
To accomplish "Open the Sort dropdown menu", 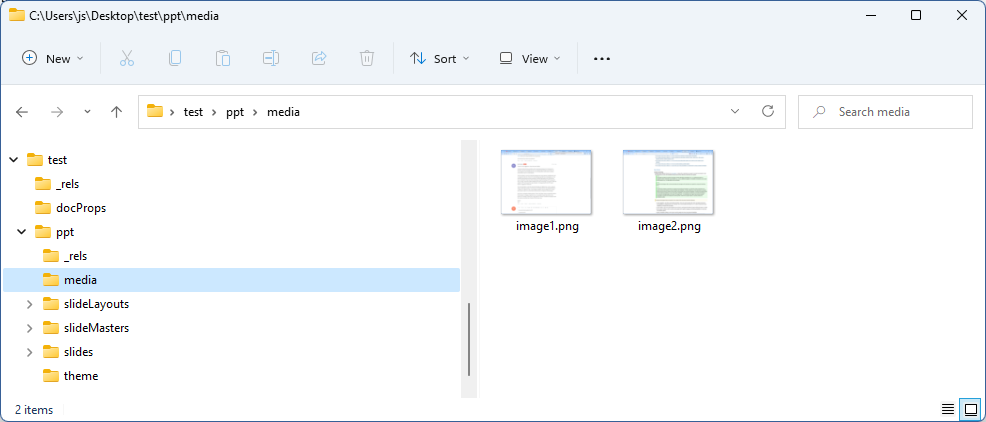I will pyautogui.click(x=440, y=58).
